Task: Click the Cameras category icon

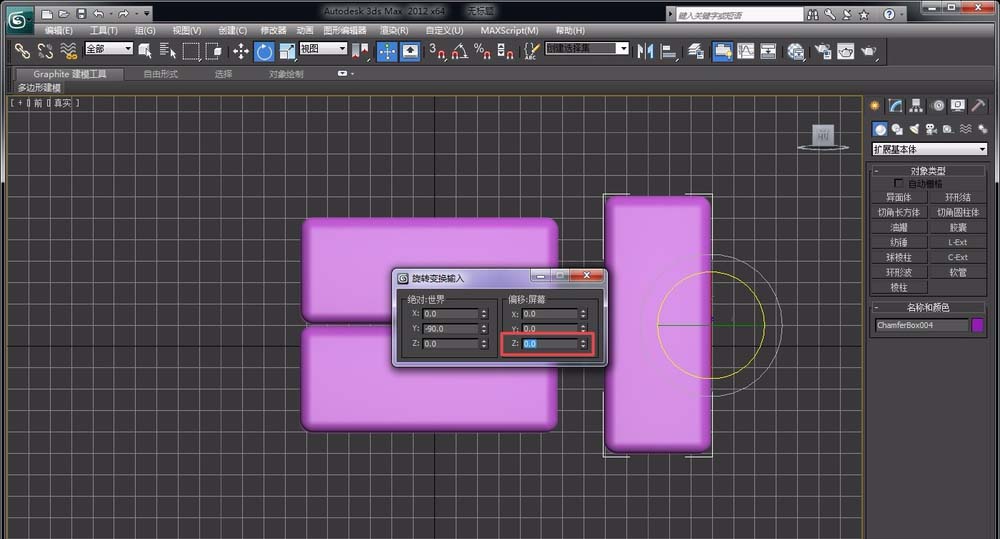Action: click(x=931, y=129)
